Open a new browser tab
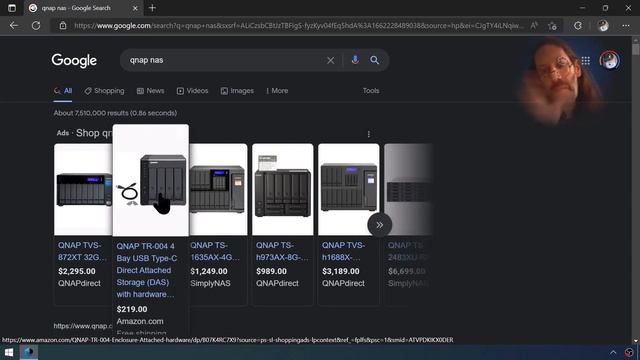Viewport: 640px width, 360px height. [152, 8]
